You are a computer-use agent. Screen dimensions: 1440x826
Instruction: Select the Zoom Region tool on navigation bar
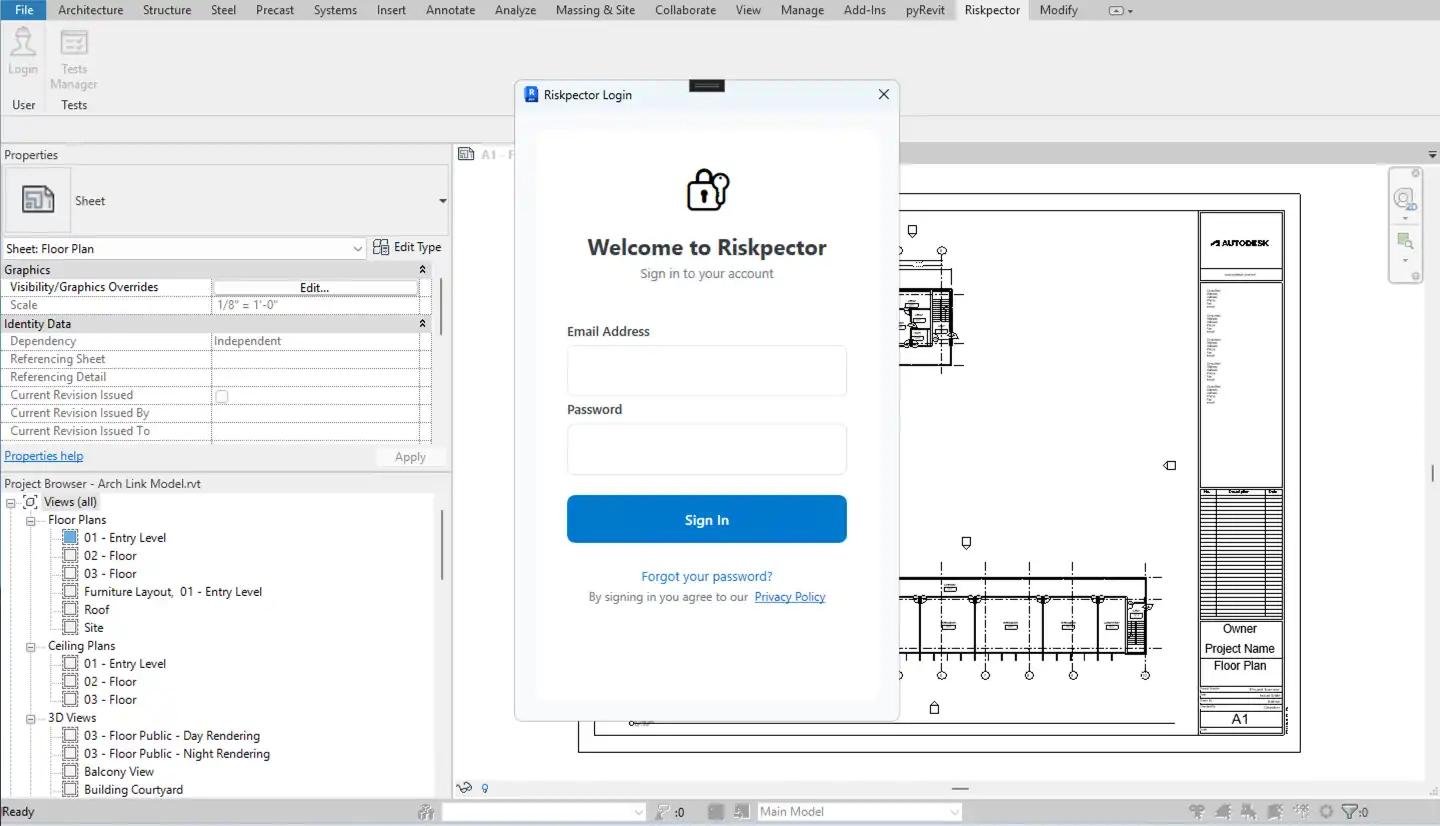(x=1405, y=240)
